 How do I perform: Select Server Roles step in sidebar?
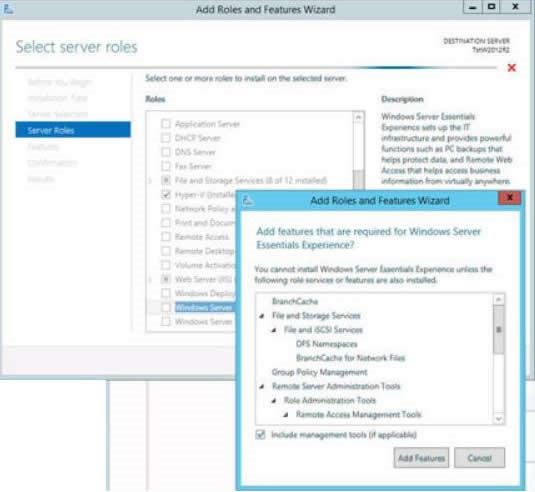pos(73,130)
